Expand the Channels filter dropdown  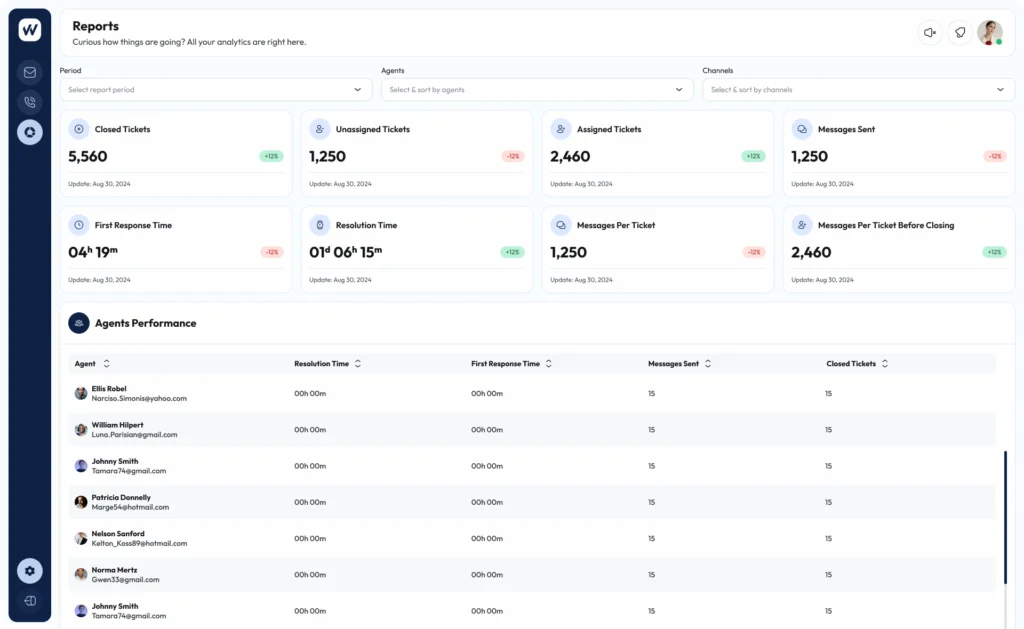point(858,90)
